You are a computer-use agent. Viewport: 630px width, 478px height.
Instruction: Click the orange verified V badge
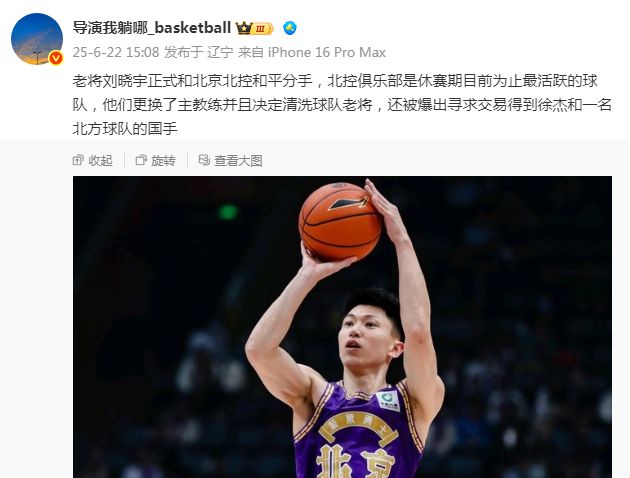[x=56, y=58]
